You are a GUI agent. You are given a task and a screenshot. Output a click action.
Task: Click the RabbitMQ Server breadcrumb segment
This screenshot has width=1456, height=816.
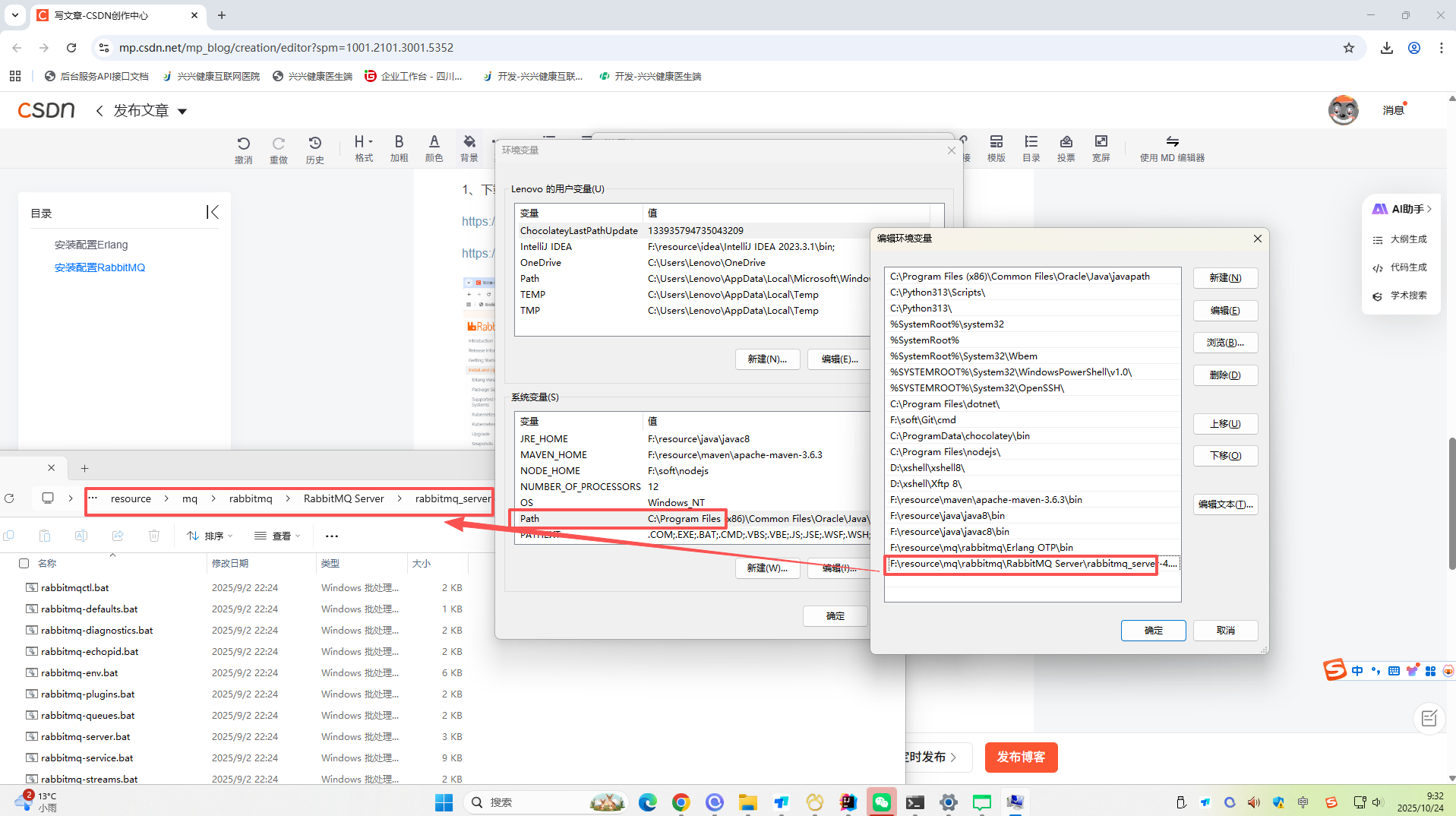click(x=344, y=498)
